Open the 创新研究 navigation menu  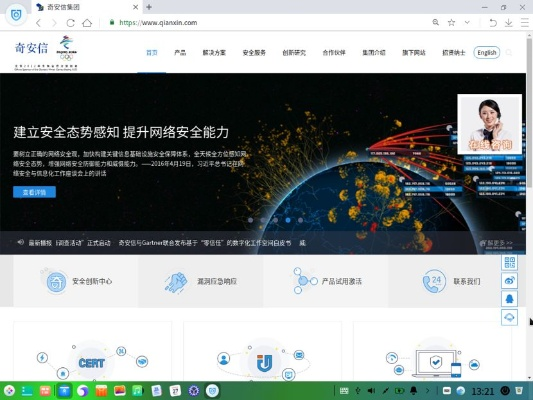click(294, 53)
